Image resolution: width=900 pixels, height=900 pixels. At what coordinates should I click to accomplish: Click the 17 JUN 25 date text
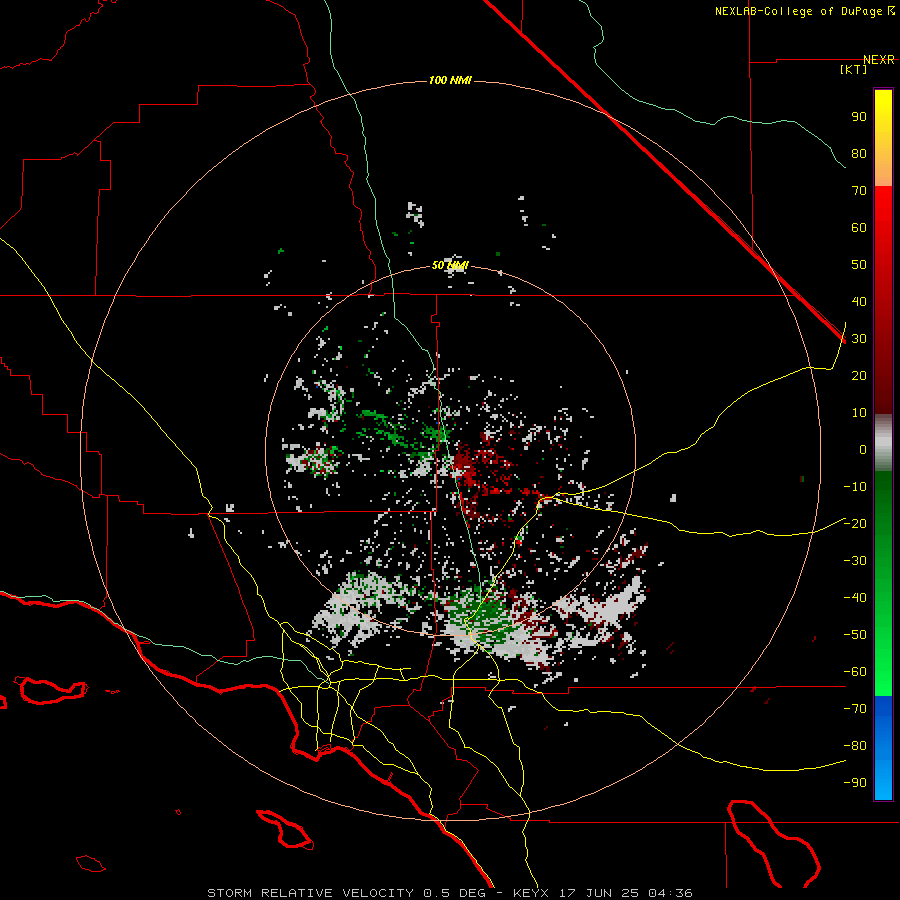tap(599, 893)
